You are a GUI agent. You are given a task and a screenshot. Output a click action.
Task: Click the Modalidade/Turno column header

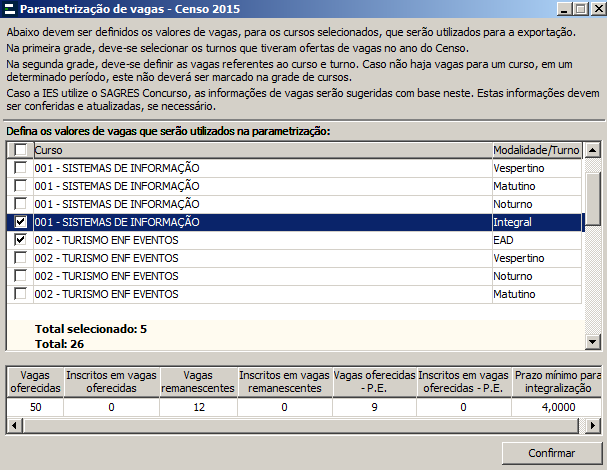tap(535, 150)
